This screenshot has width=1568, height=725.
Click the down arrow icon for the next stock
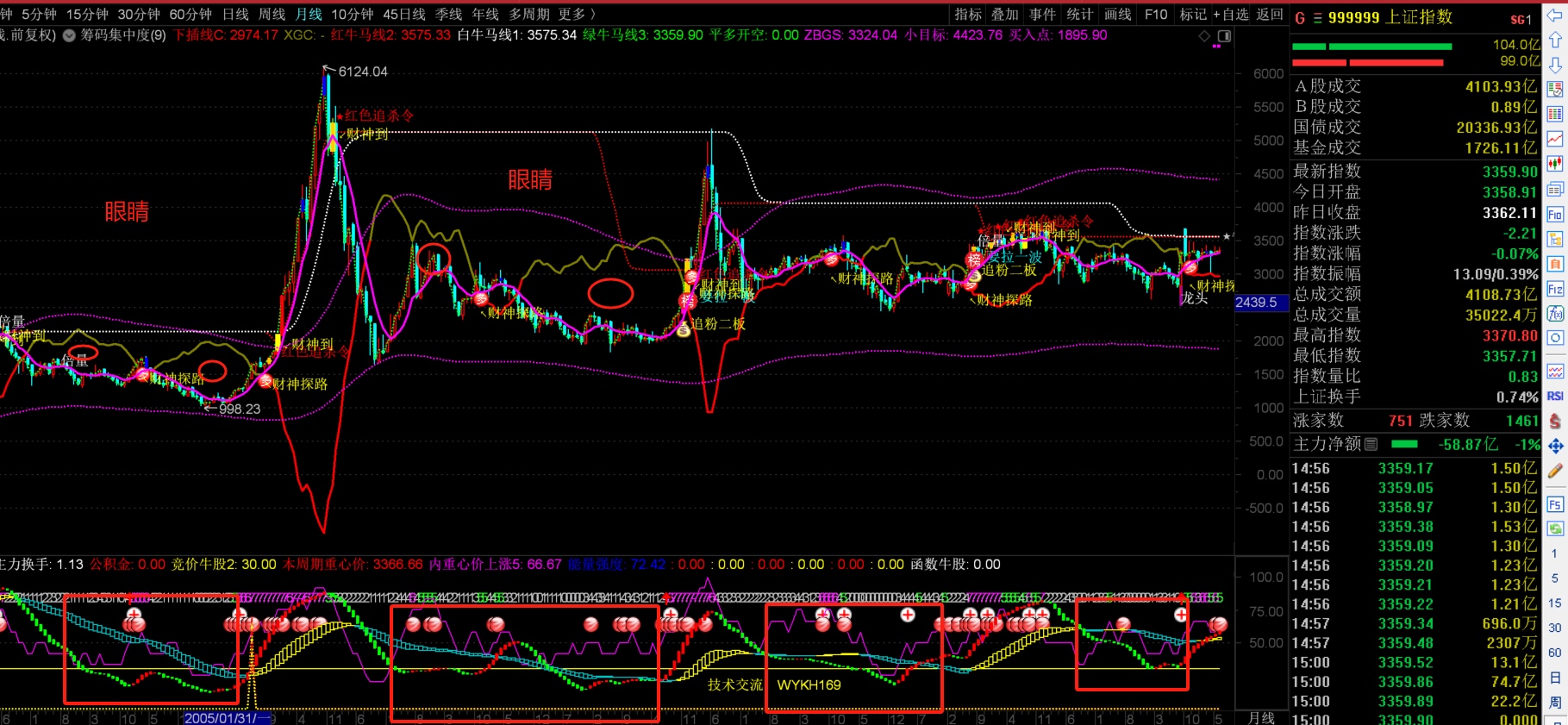(x=1555, y=65)
